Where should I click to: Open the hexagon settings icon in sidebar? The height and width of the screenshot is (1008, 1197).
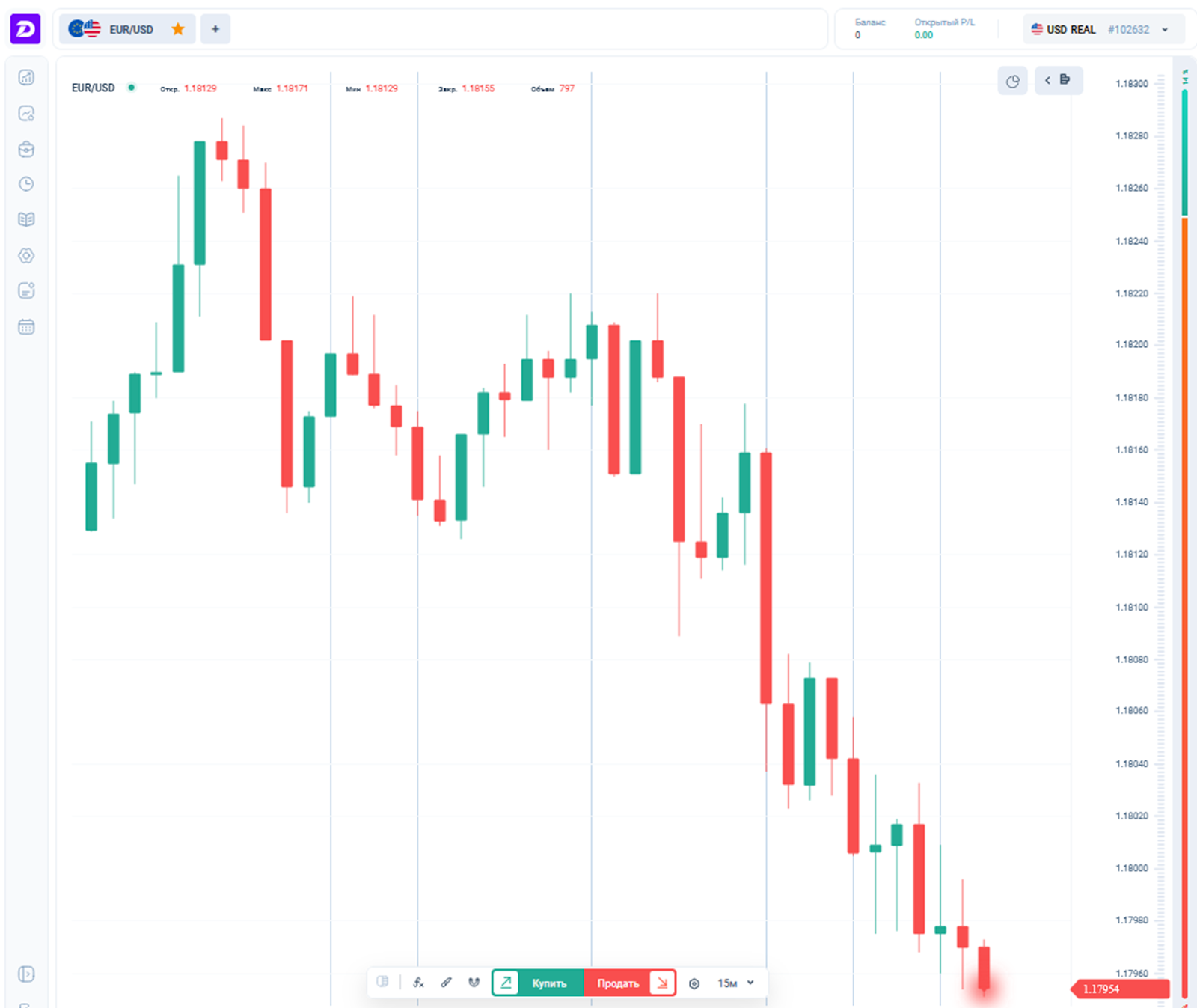click(x=26, y=255)
